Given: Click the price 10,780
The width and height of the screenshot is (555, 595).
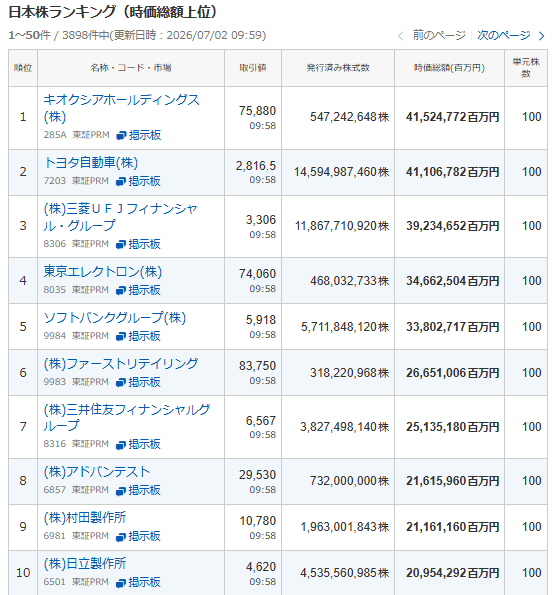Looking at the screenshot, I should pyautogui.click(x=258, y=521).
